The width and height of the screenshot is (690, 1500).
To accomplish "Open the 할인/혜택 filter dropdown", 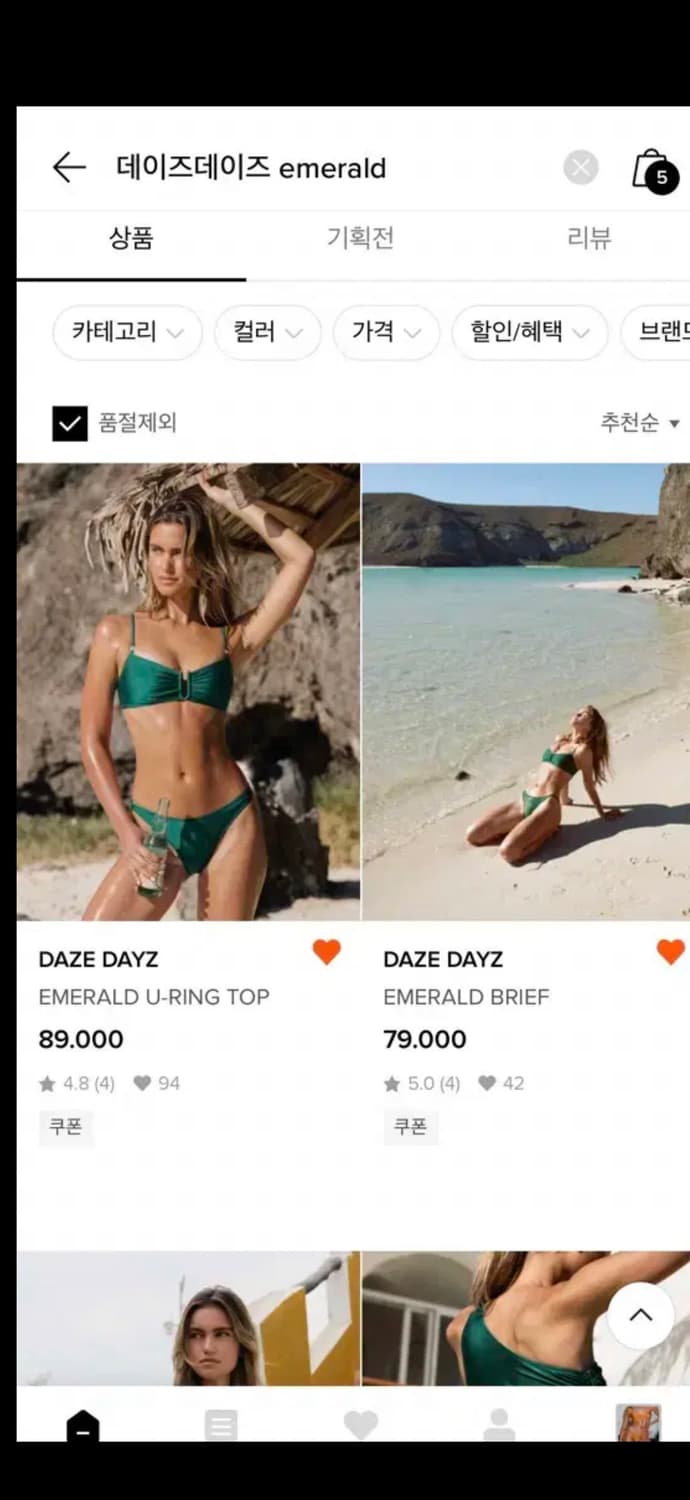I will [x=530, y=332].
